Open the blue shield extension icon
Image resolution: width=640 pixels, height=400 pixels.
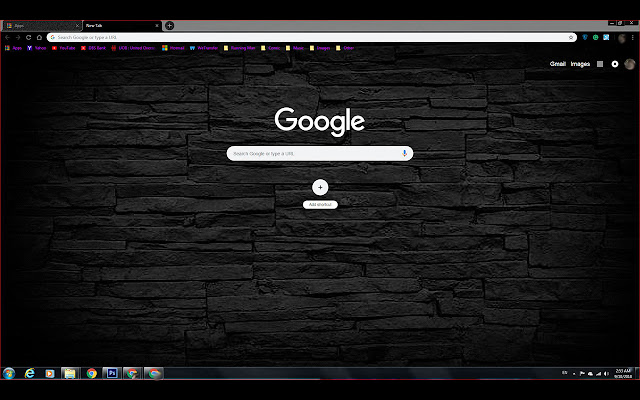(585, 37)
